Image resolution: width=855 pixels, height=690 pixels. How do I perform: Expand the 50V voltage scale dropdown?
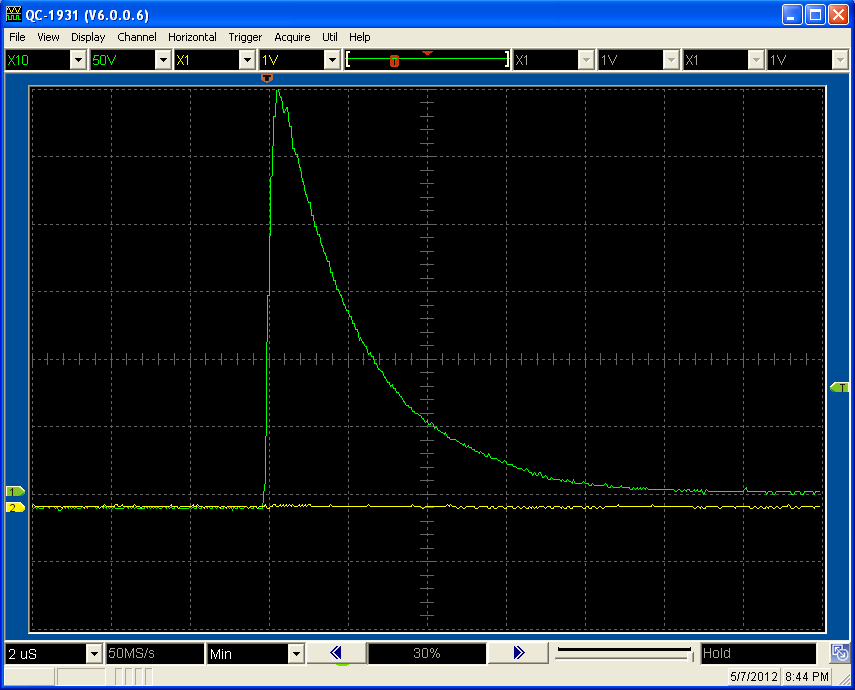(163, 61)
